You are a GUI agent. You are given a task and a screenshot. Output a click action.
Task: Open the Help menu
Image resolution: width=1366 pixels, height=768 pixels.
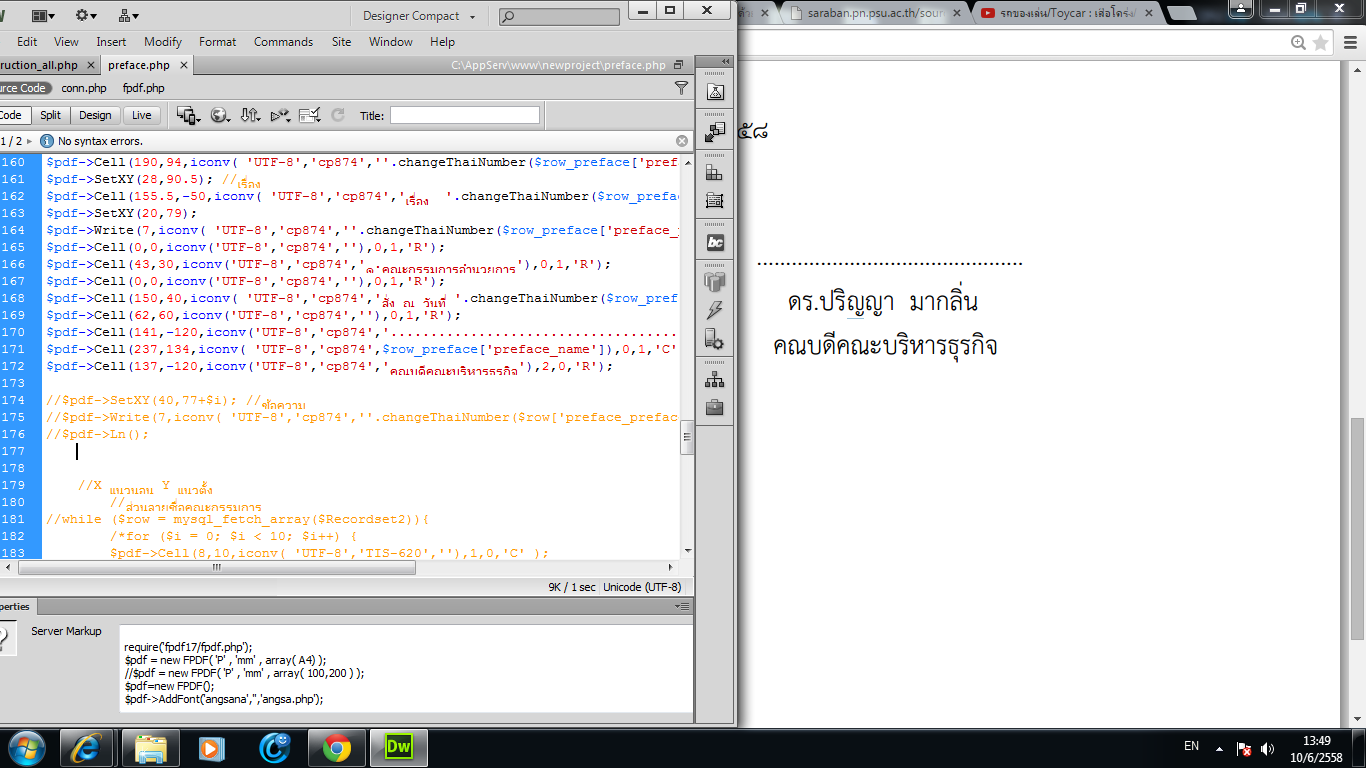[443, 42]
